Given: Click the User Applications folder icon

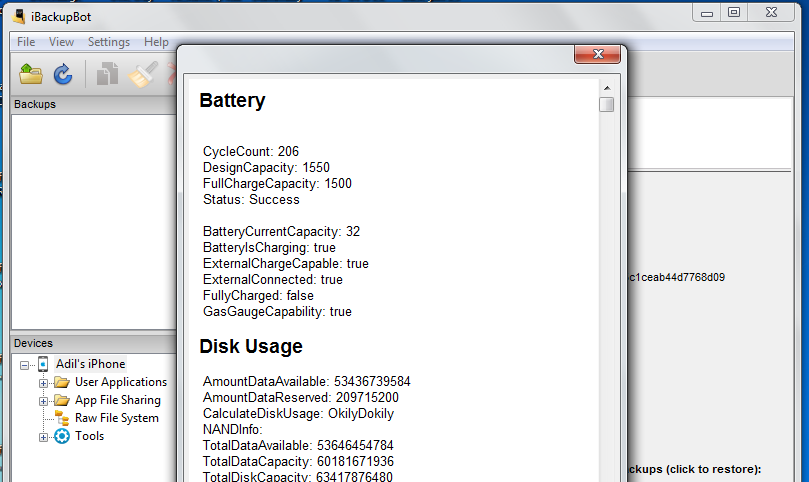Looking at the screenshot, I should click(x=62, y=382).
